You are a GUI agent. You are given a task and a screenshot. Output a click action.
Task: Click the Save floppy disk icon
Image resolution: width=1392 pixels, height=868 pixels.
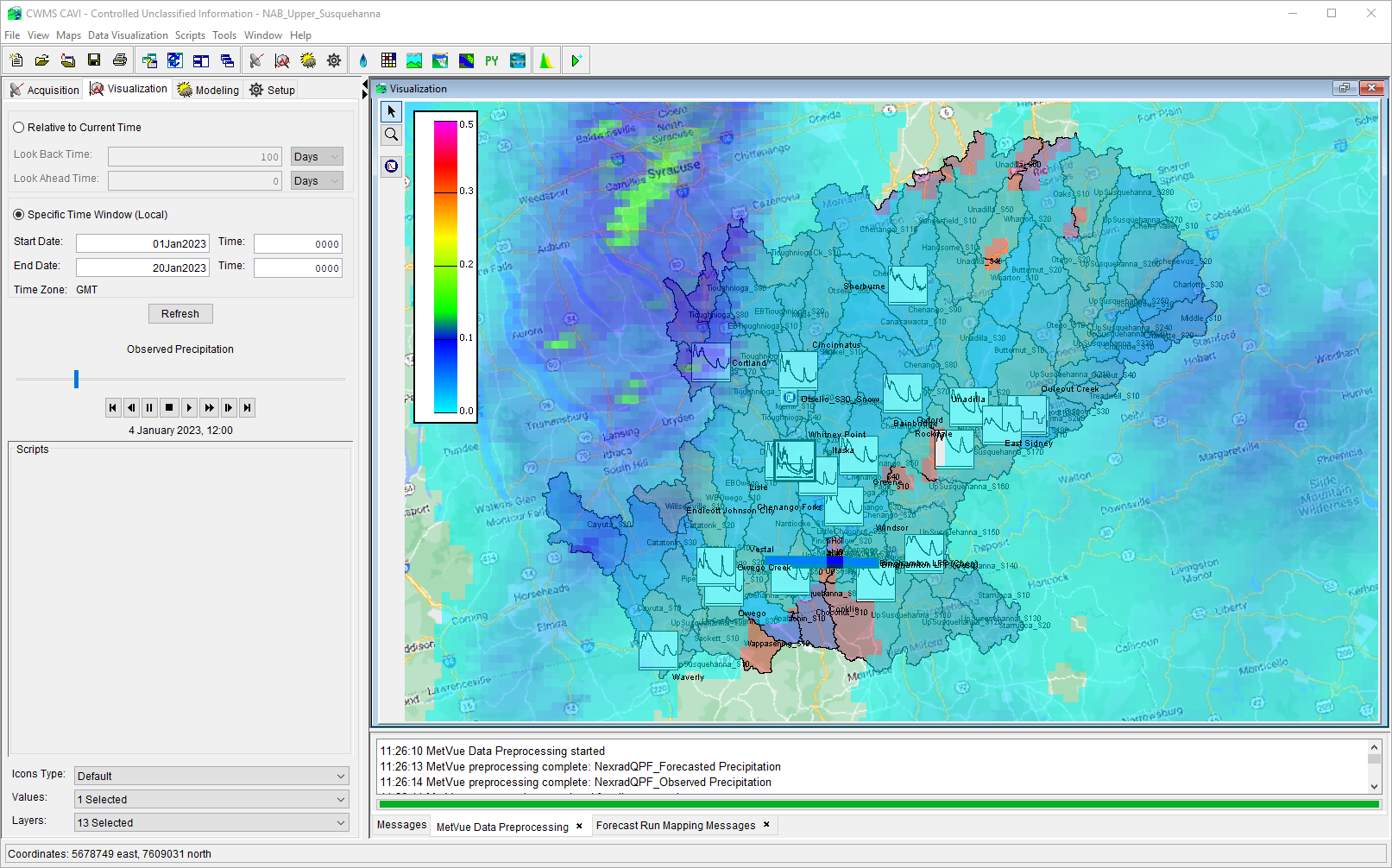pyautogui.click(x=94, y=60)
